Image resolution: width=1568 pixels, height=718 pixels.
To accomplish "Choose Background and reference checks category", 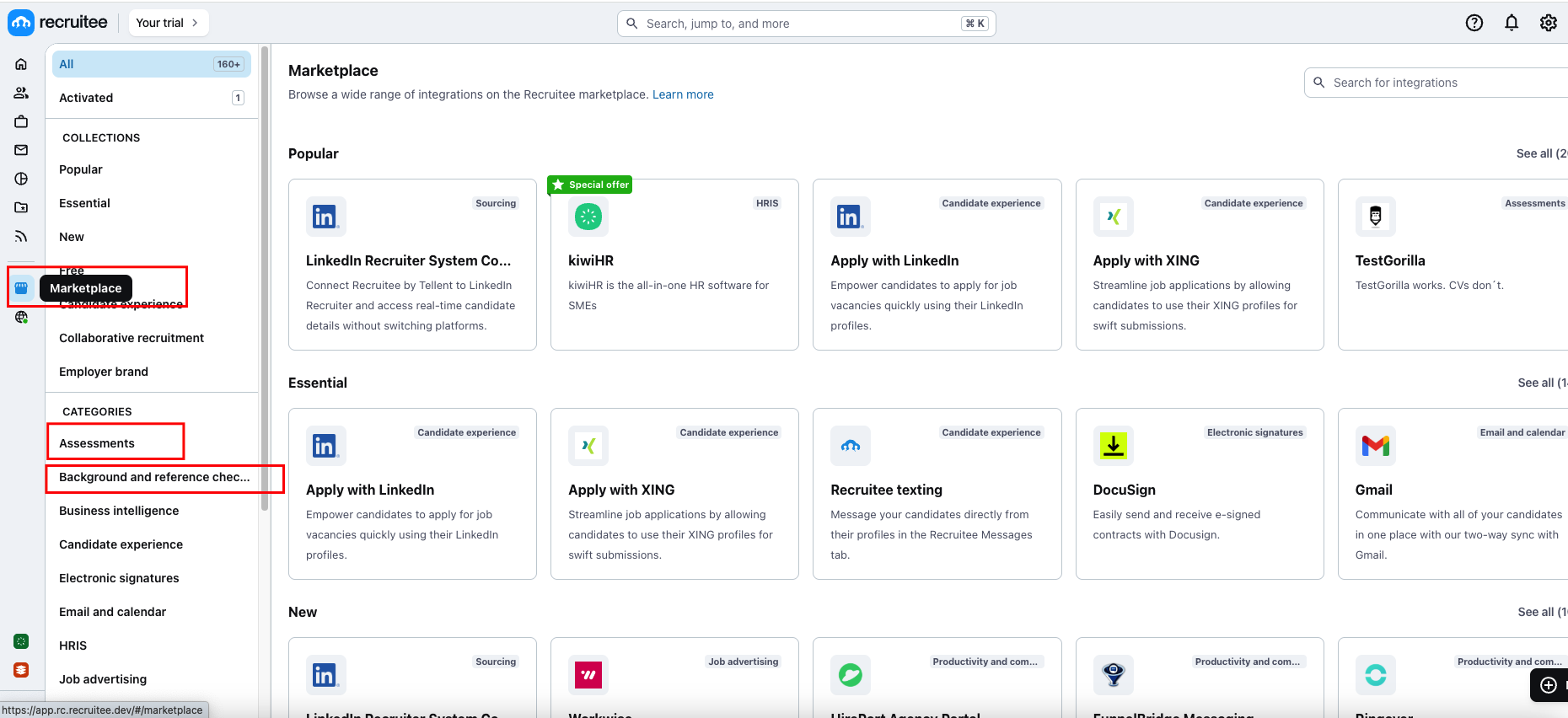I will tap(154, 477).
